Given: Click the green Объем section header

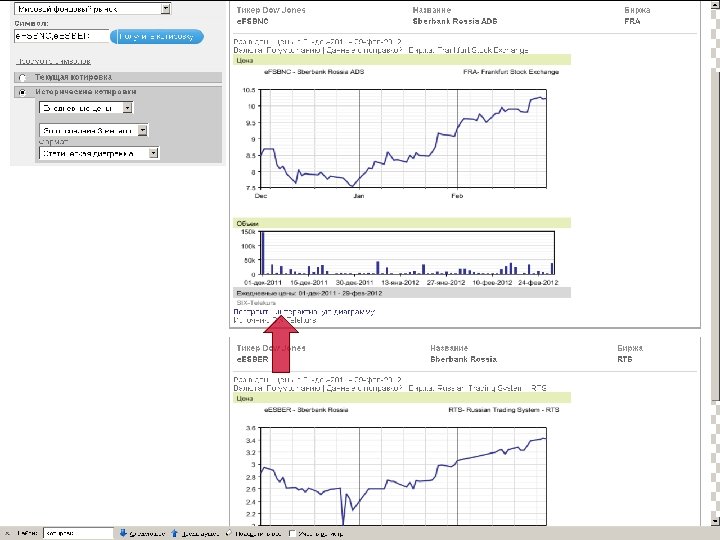Looking at the screenshot, I should 402,223.
